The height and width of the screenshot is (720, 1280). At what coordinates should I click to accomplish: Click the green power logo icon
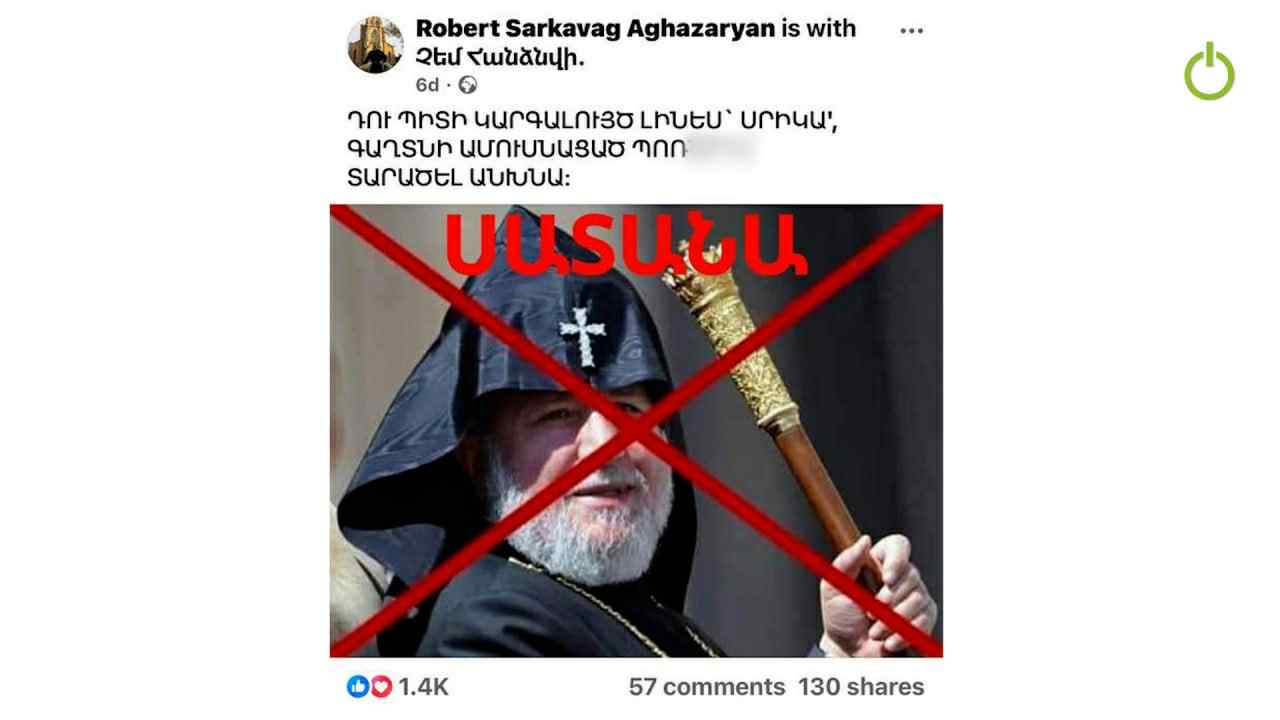1209,71
